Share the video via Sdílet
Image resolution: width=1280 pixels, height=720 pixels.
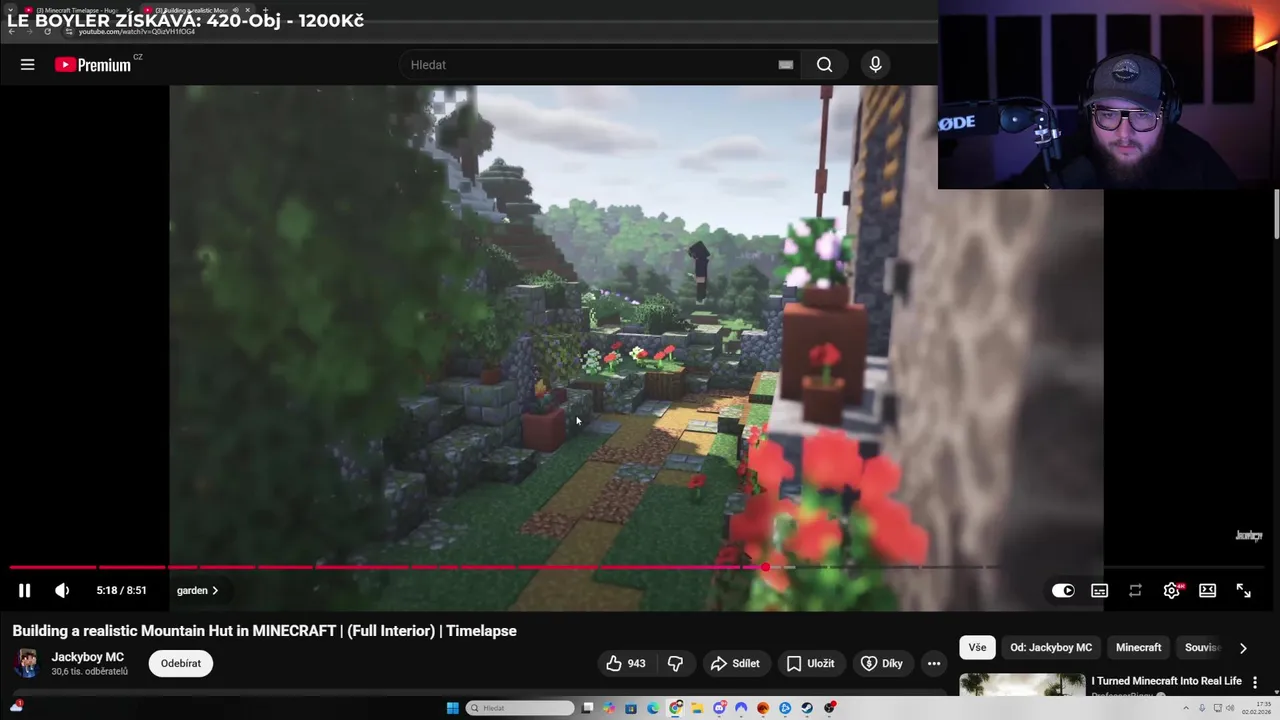[x=735, y=663]
